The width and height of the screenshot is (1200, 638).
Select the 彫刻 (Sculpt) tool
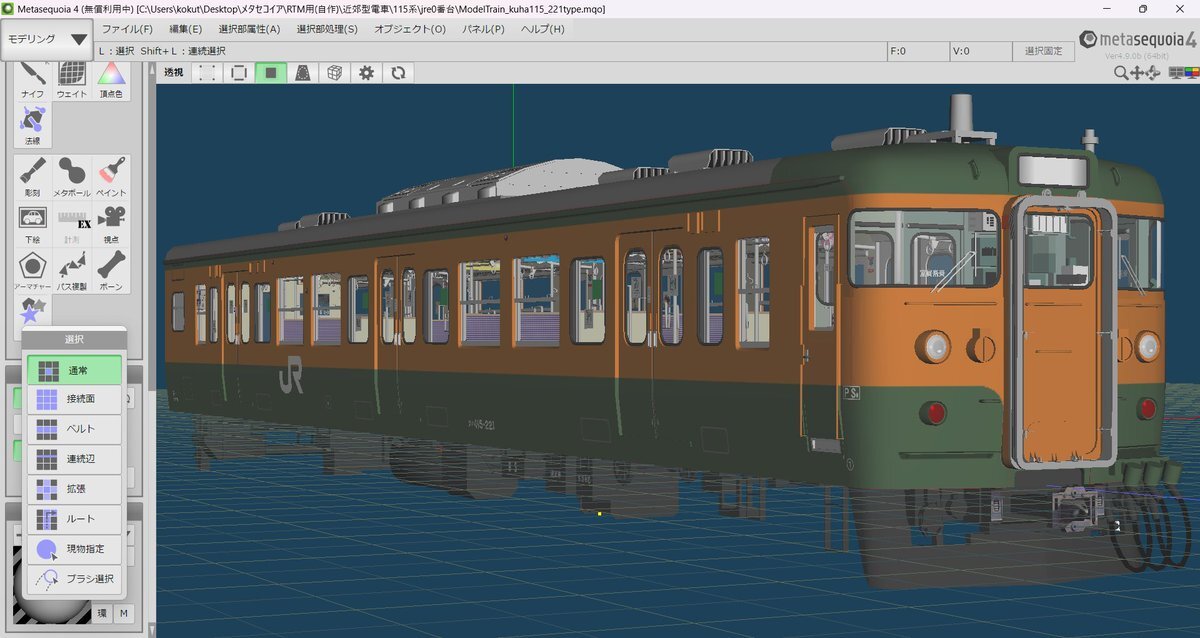[33, 176]
